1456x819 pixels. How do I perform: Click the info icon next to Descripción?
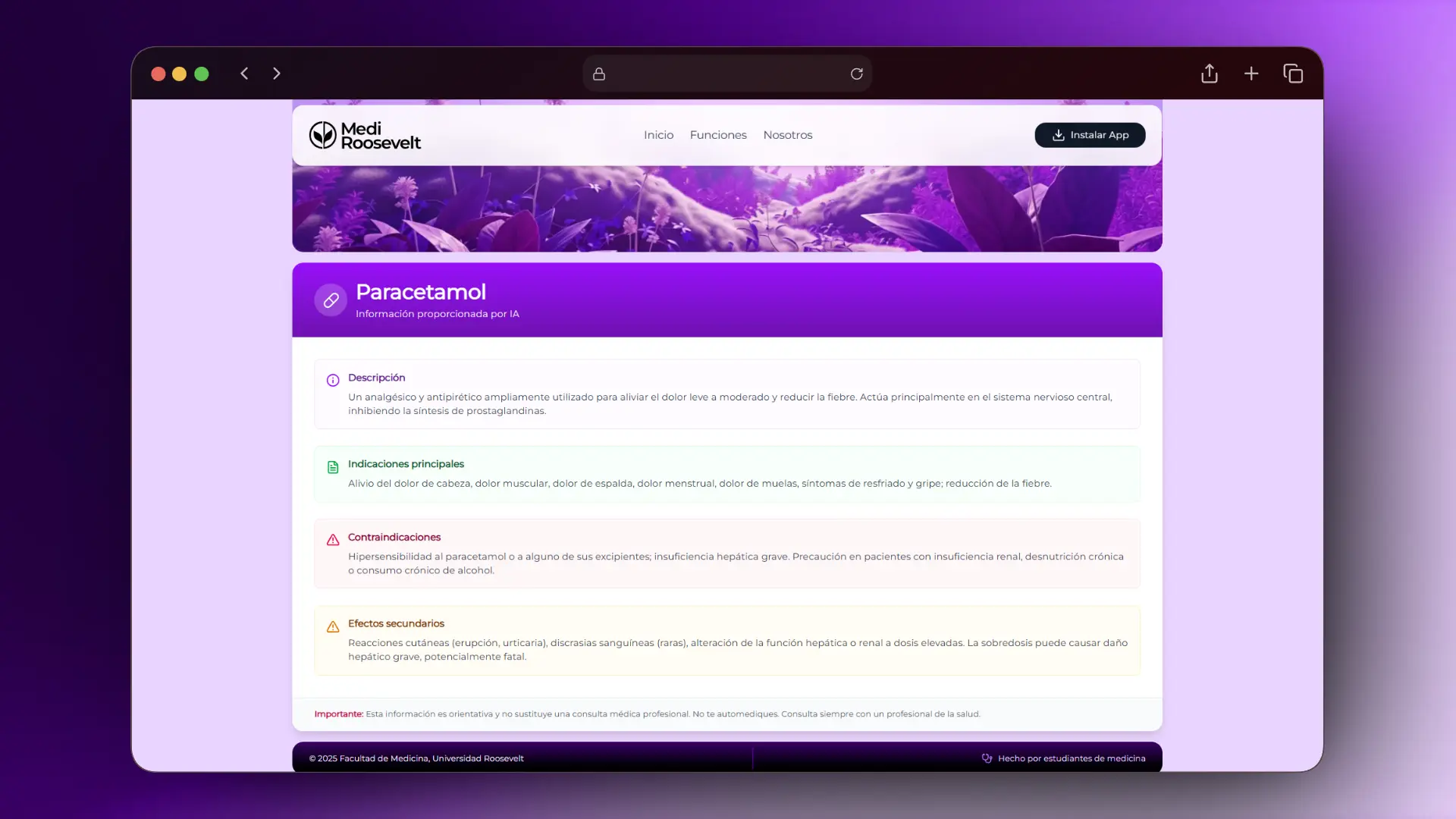coord(333,381)
